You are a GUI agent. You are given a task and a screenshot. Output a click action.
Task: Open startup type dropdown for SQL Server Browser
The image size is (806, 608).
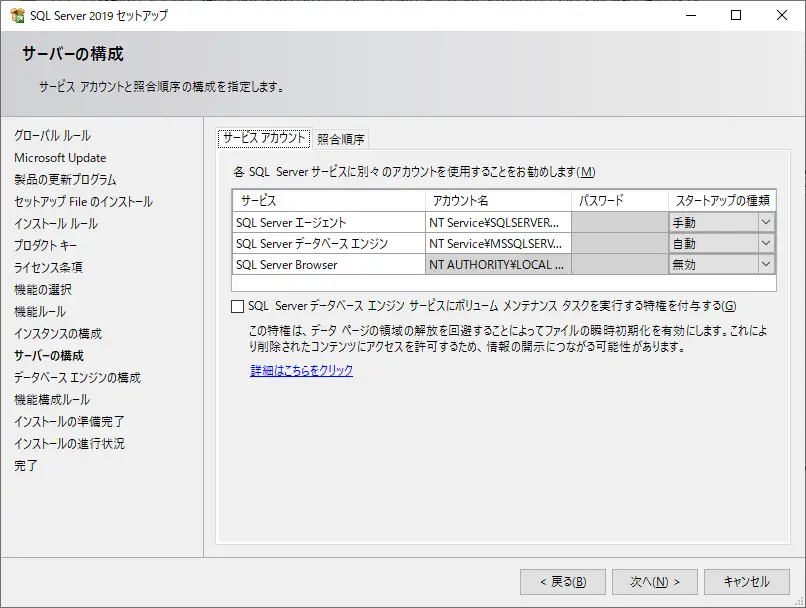tap(765, 264)
